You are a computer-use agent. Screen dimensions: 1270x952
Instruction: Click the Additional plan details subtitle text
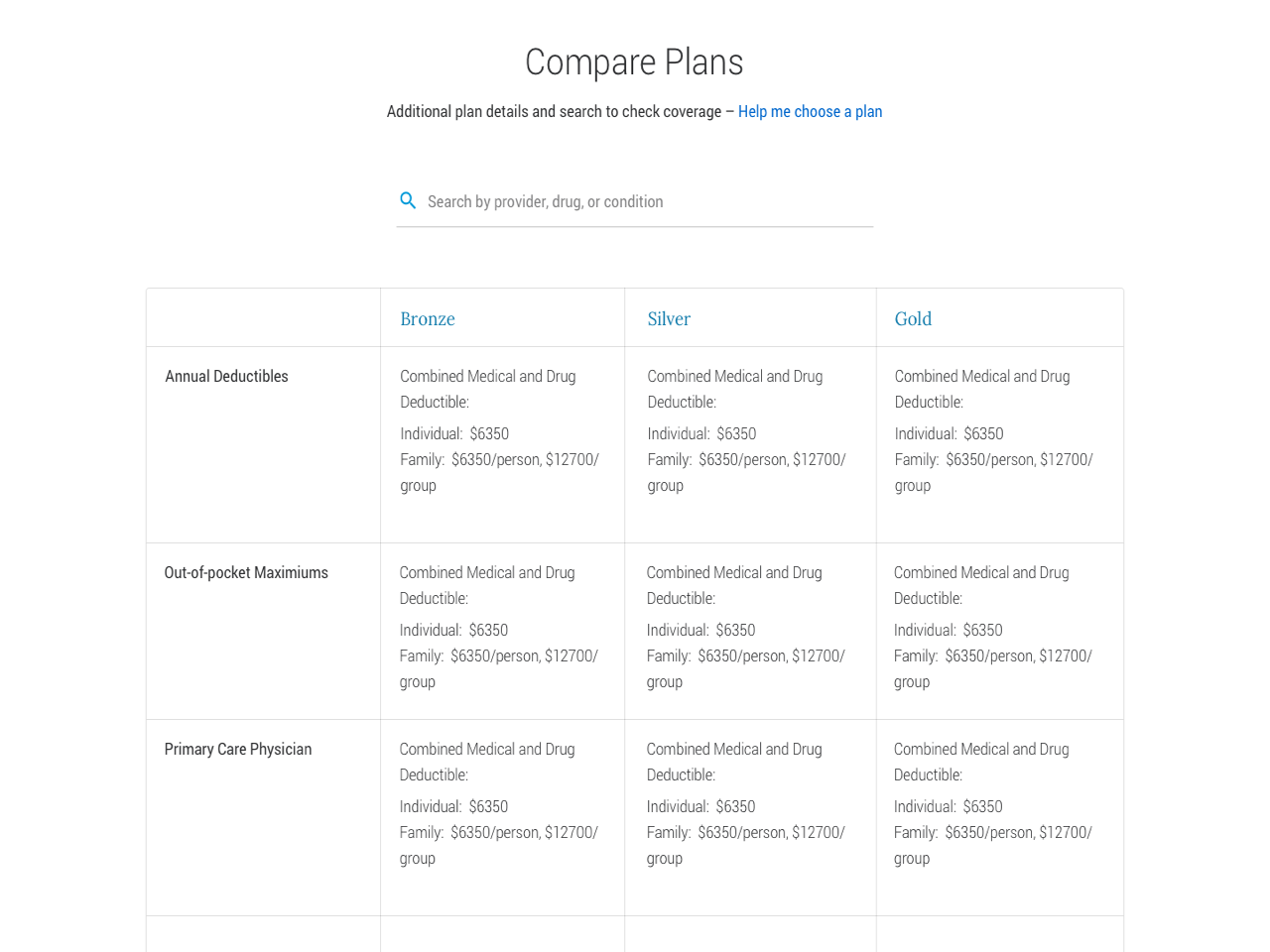point(554,112)
